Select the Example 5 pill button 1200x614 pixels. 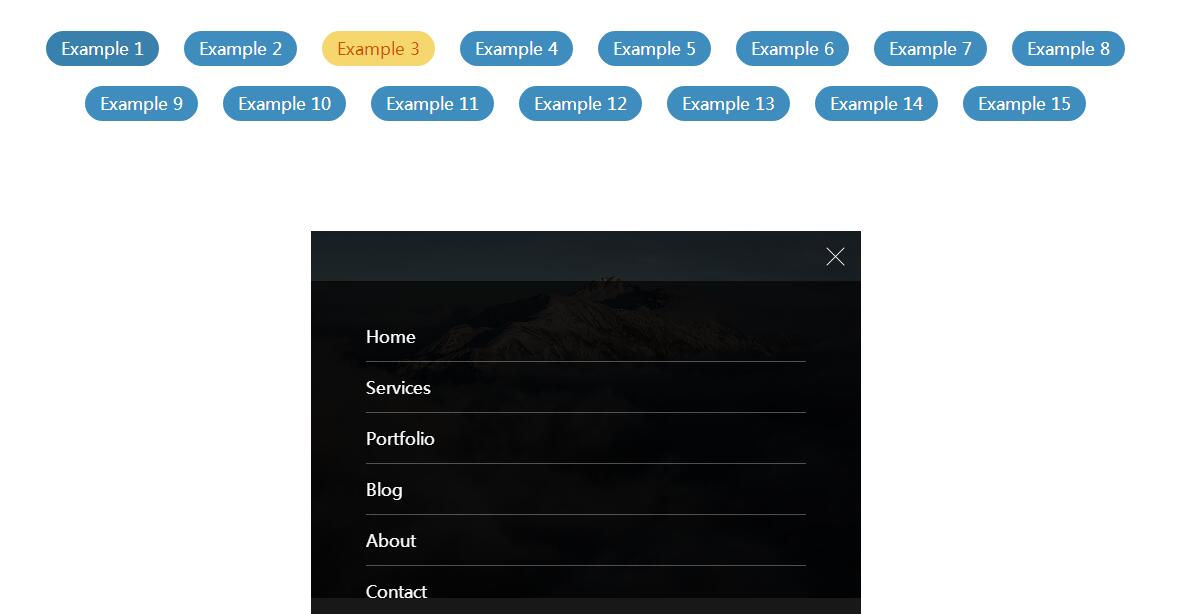pos(654,49)
